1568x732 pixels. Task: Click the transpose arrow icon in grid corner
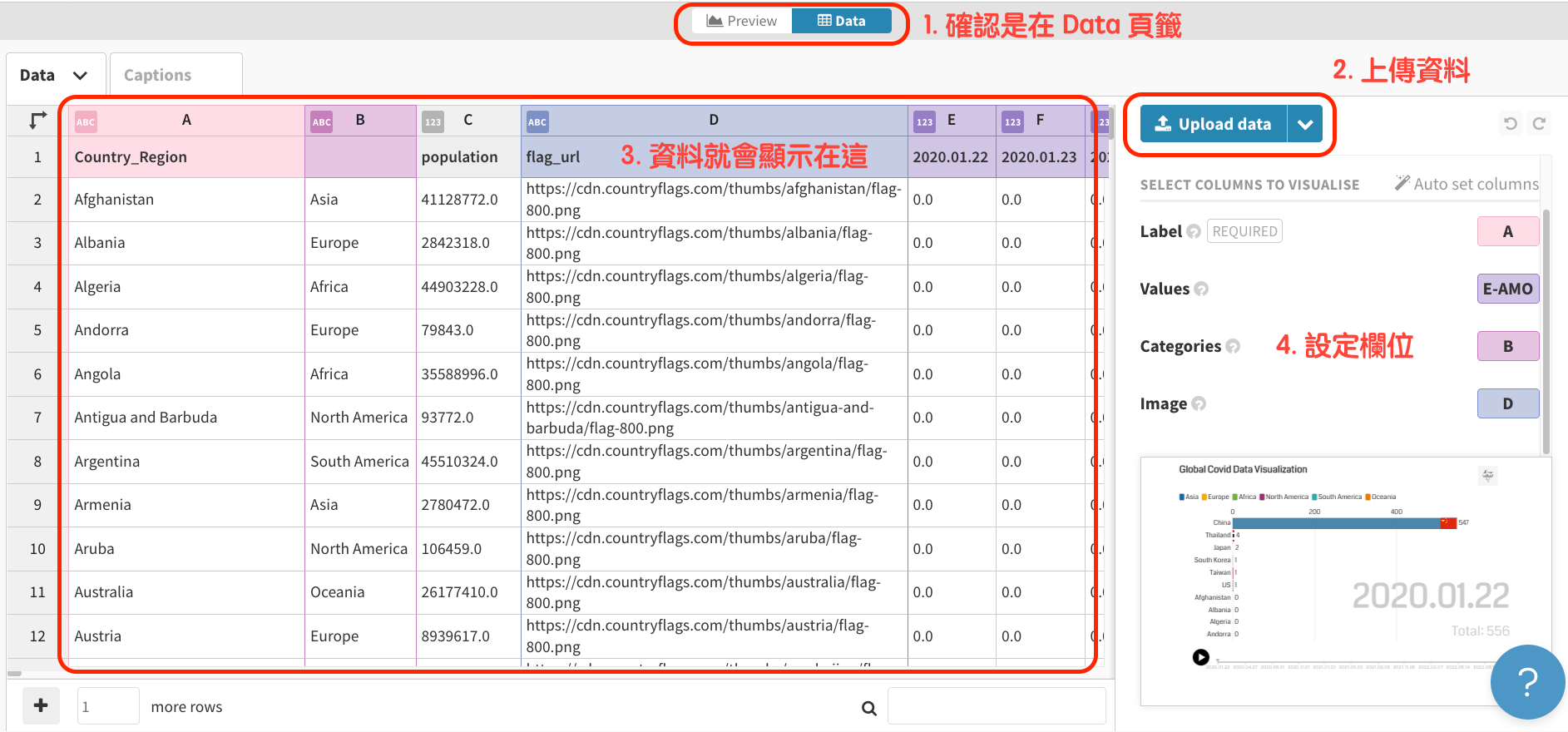[37, 121]
